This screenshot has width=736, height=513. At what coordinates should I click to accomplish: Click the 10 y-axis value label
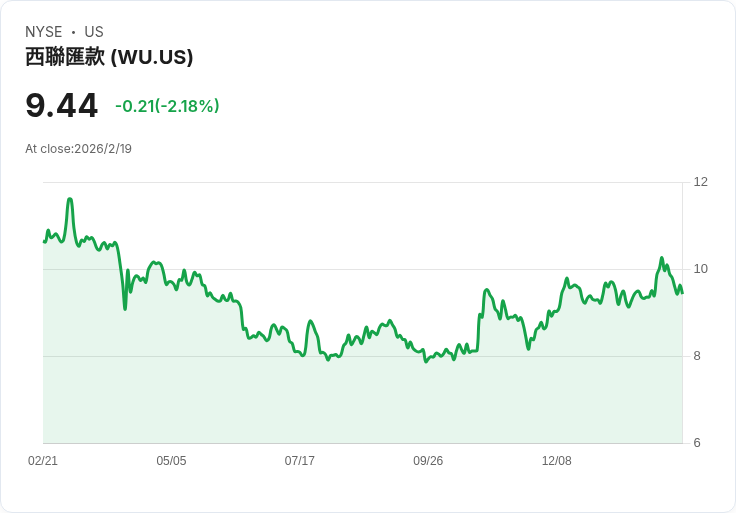(x=700, y=269)
